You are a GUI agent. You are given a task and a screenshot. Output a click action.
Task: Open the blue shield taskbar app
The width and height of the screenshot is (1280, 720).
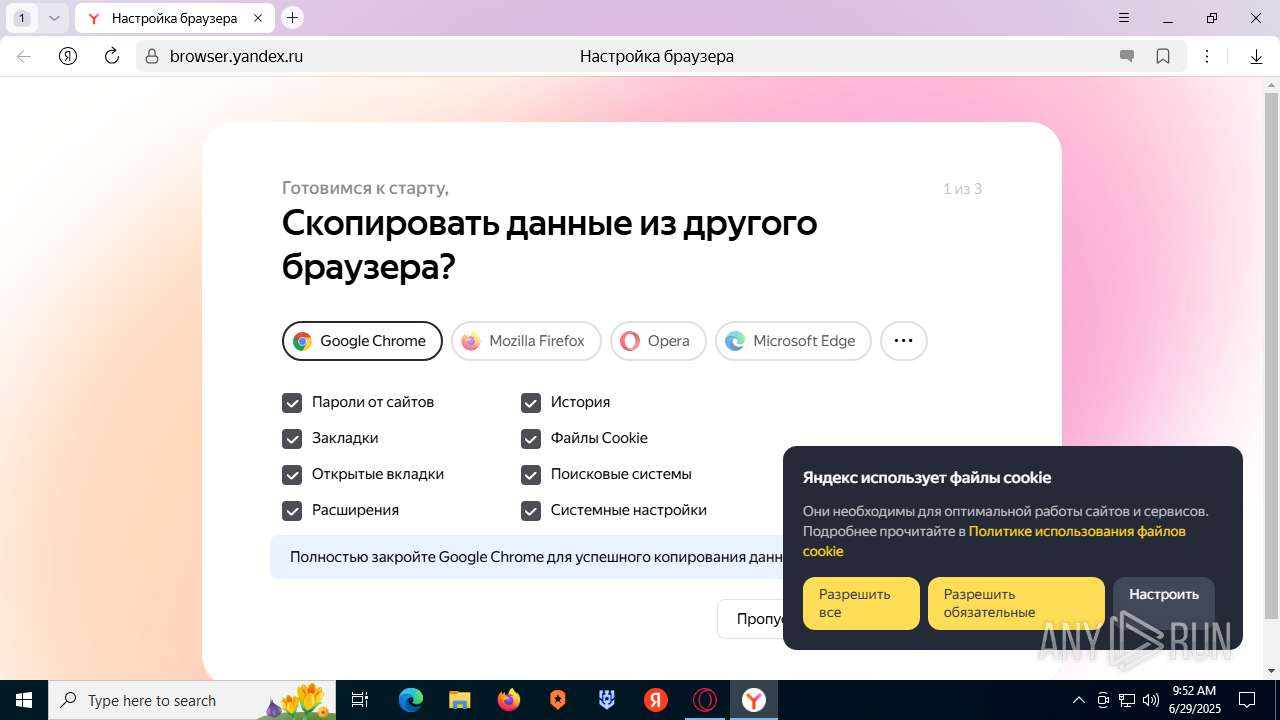point(607,700)
